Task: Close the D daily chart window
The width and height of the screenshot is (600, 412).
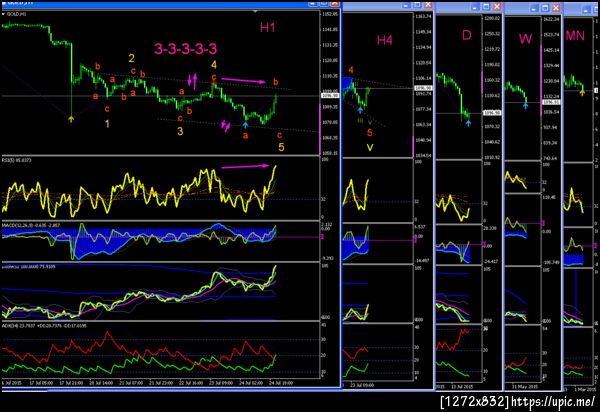Action: 497,7
